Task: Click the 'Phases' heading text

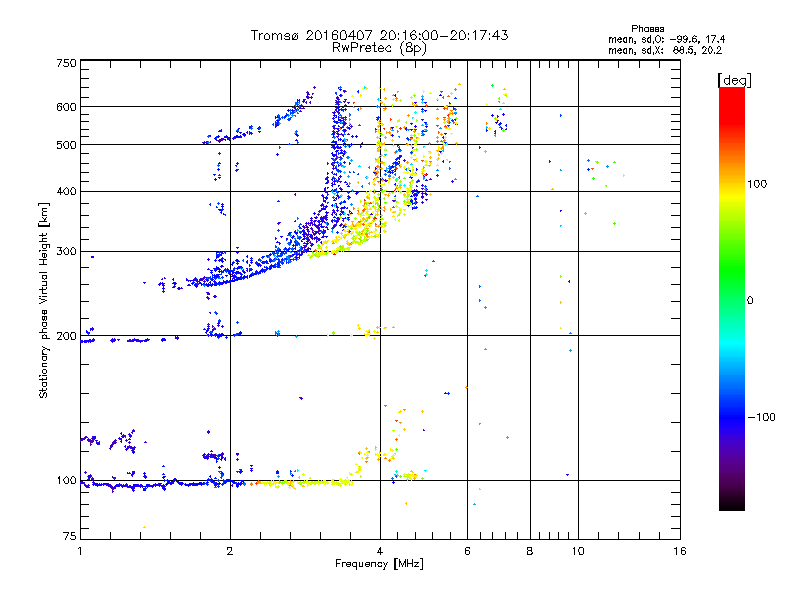Action: click(647, 29)
